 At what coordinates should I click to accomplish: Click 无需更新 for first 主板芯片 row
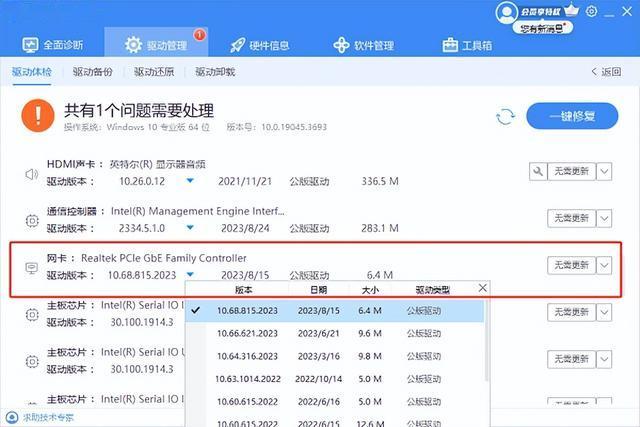571,312
